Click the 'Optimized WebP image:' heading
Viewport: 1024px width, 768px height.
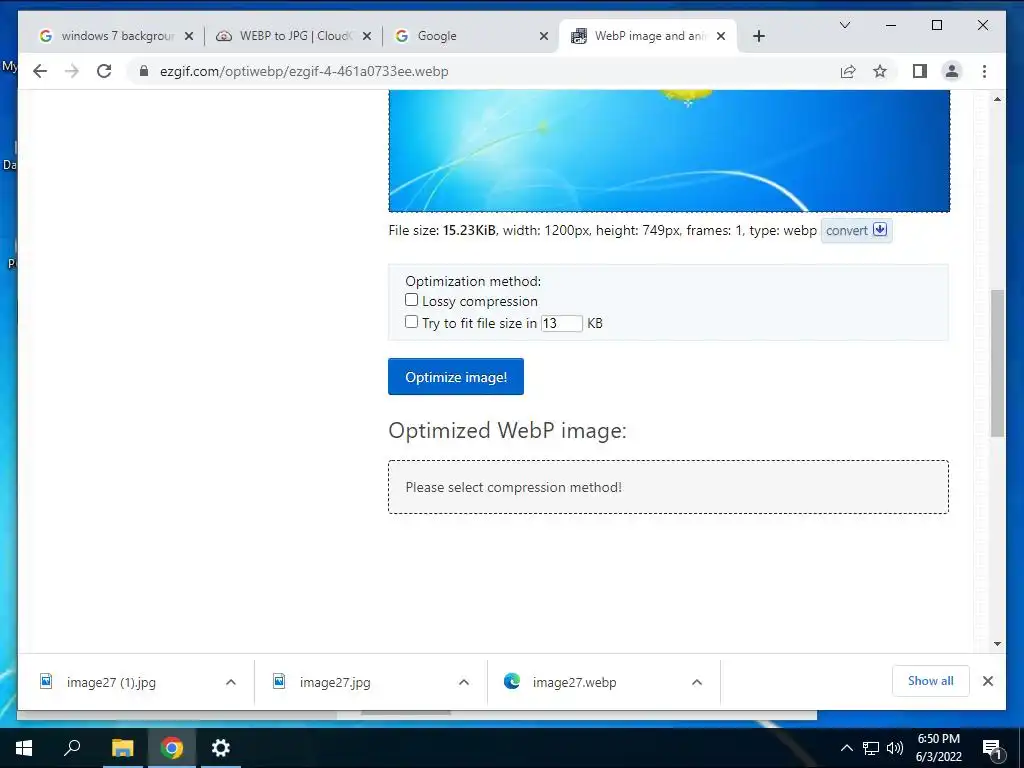click(507, 430)
